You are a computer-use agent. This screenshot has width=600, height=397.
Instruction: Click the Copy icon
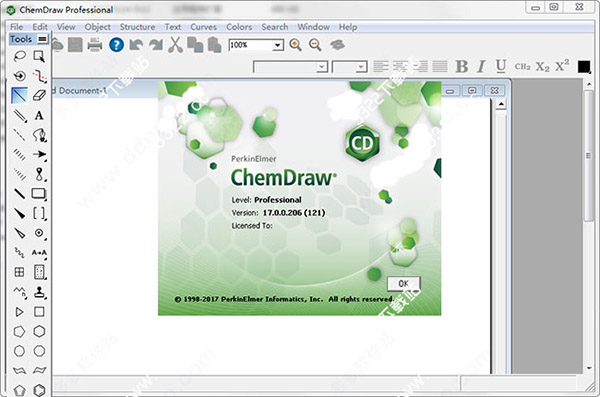(195, 45)
